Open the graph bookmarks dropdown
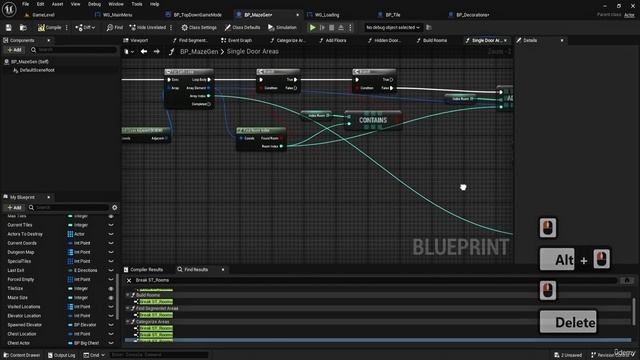Image resolution: width=640 pixels, height=360 pixels. click(x=129, y=52)
